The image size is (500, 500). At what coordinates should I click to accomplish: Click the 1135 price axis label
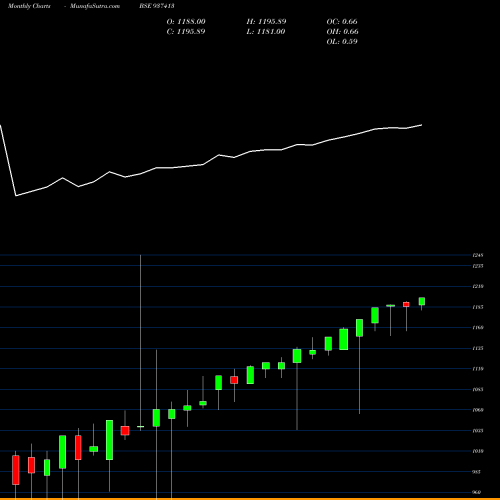[x=478, y=348]
